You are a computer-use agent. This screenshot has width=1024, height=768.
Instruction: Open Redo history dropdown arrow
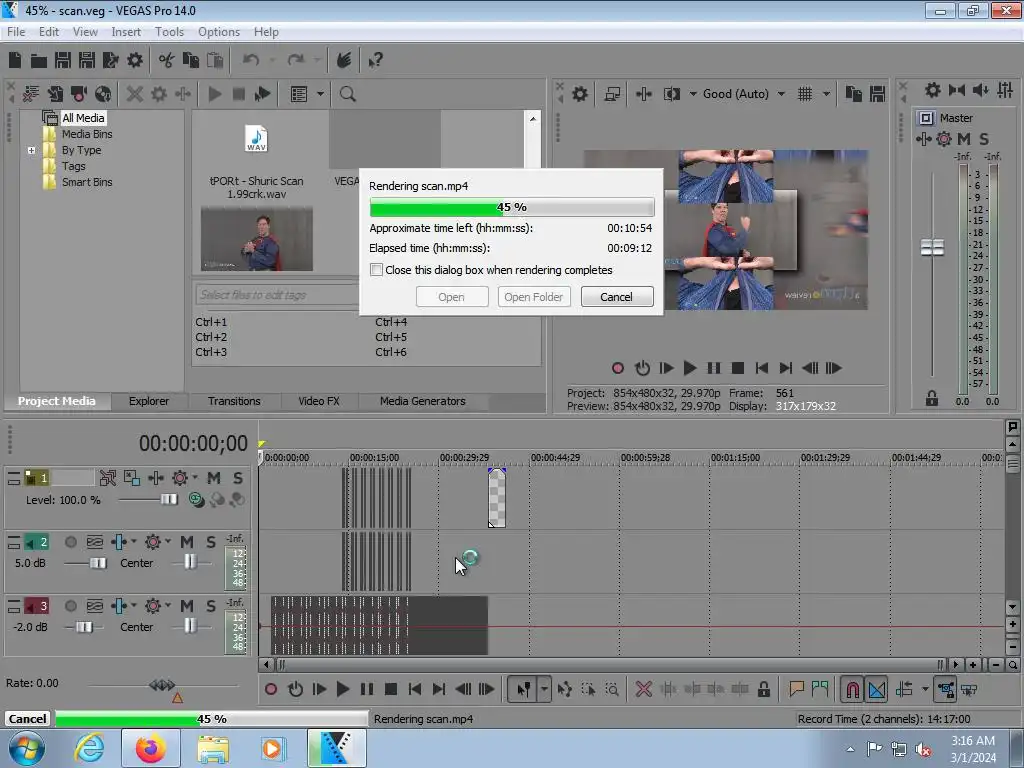317,61
